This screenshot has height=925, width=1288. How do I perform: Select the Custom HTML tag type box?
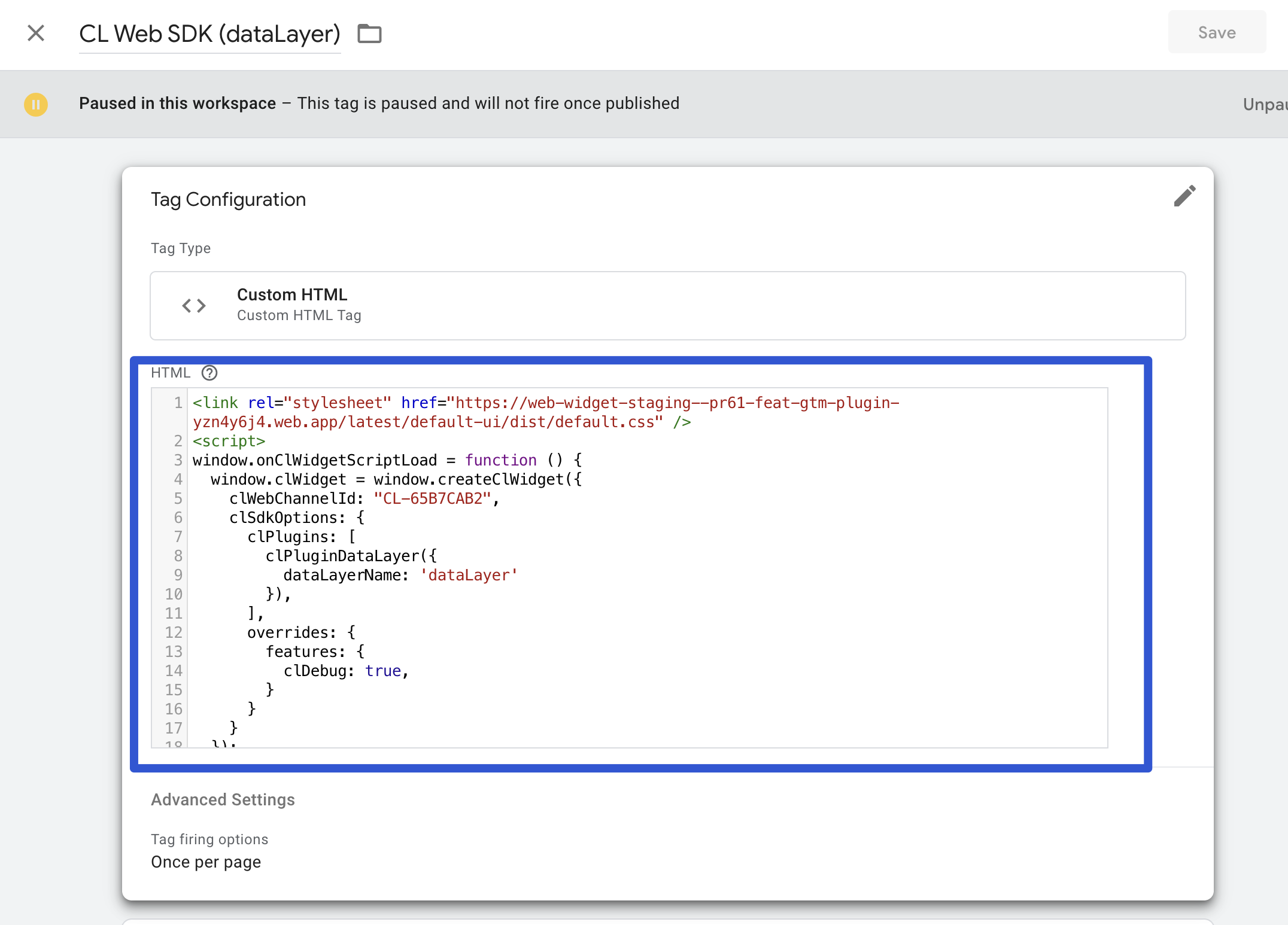667,306
